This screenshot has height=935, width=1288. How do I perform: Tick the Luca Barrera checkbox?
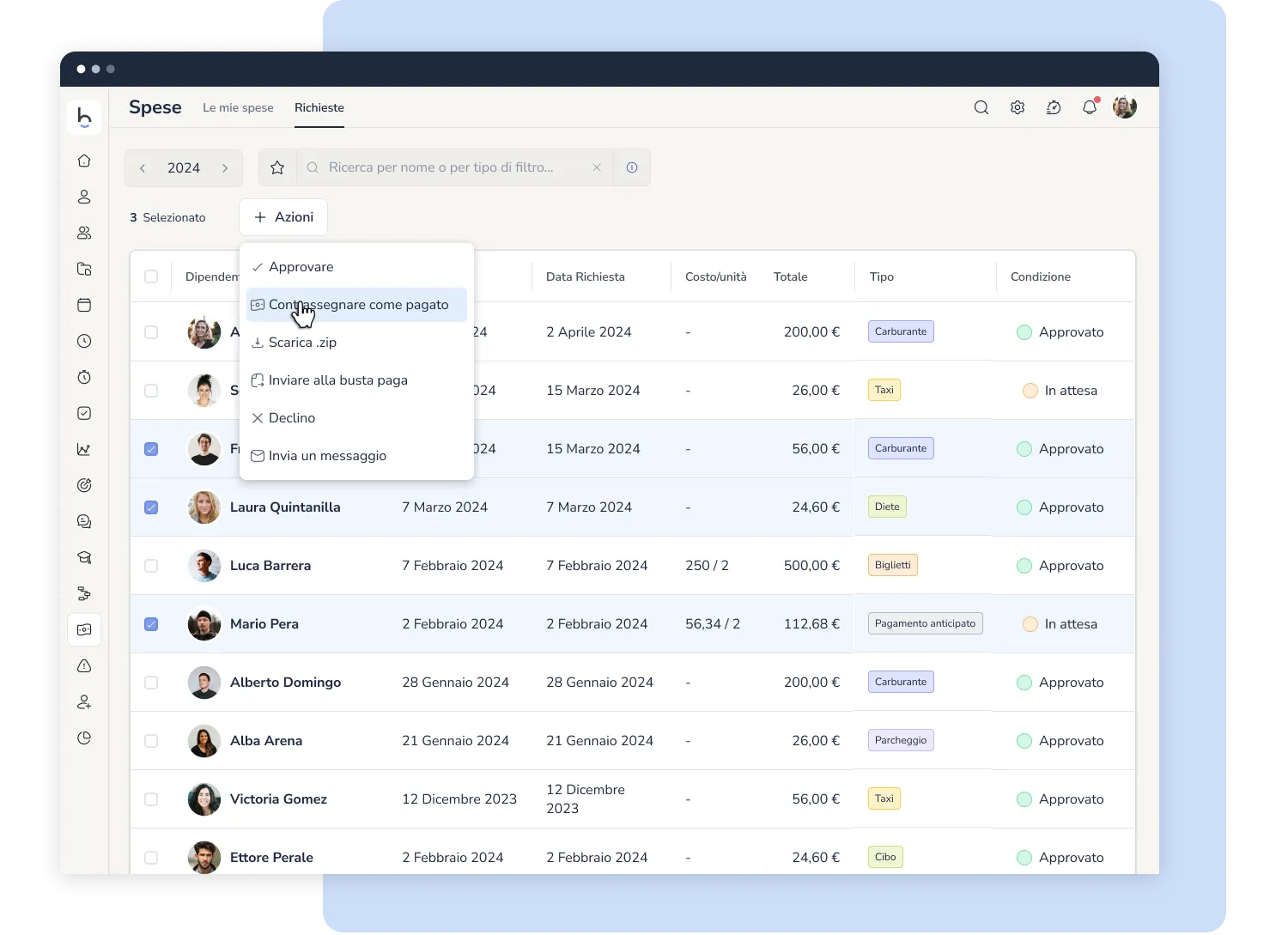coord(151,566)
